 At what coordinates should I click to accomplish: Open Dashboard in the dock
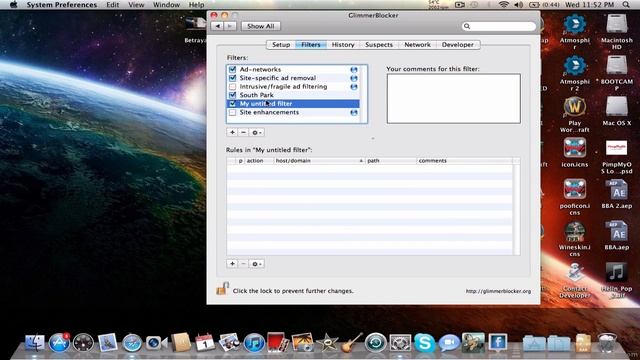coord(83,342)
